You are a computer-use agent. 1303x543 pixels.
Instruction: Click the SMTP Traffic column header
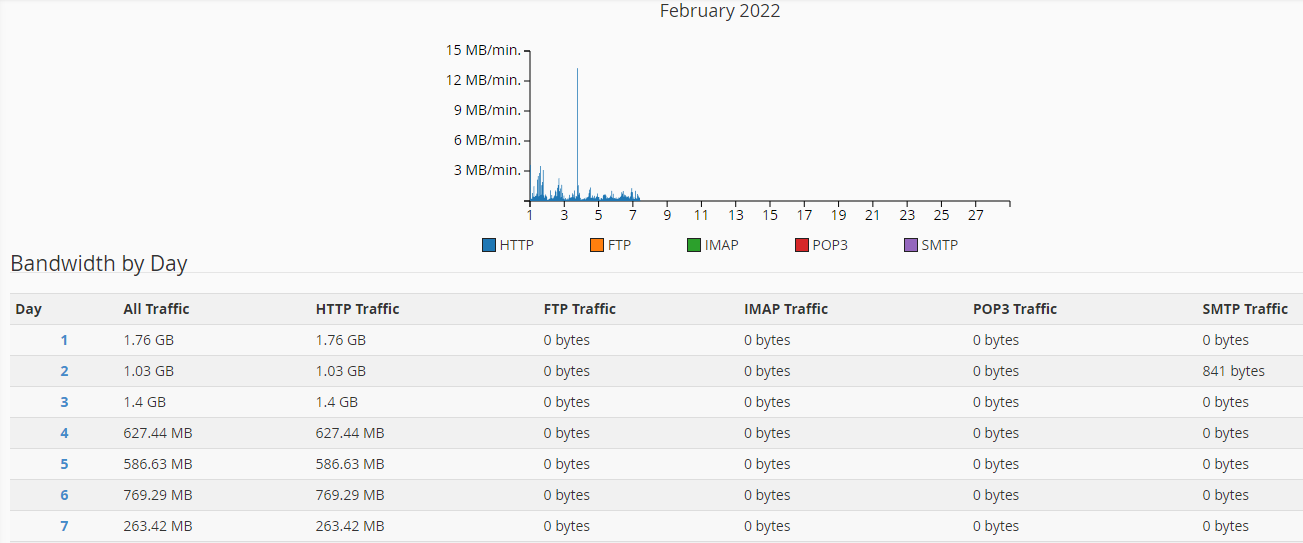coord(1245,309)
